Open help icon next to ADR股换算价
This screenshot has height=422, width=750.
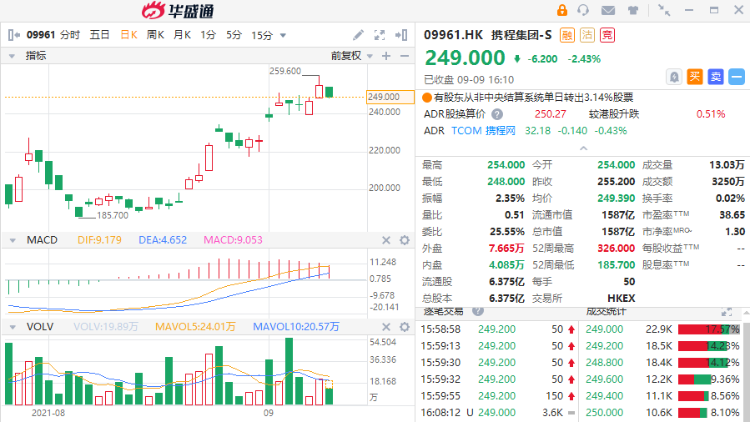click(x=497, y=114)
